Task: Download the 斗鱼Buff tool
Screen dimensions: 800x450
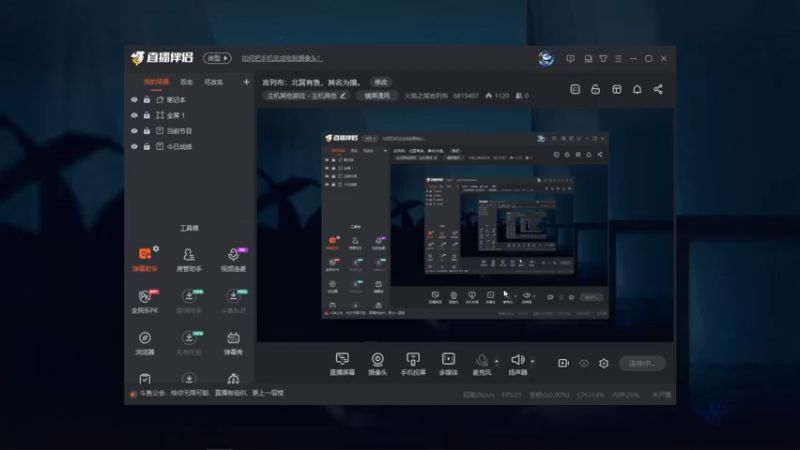Action: click(233, 301)
